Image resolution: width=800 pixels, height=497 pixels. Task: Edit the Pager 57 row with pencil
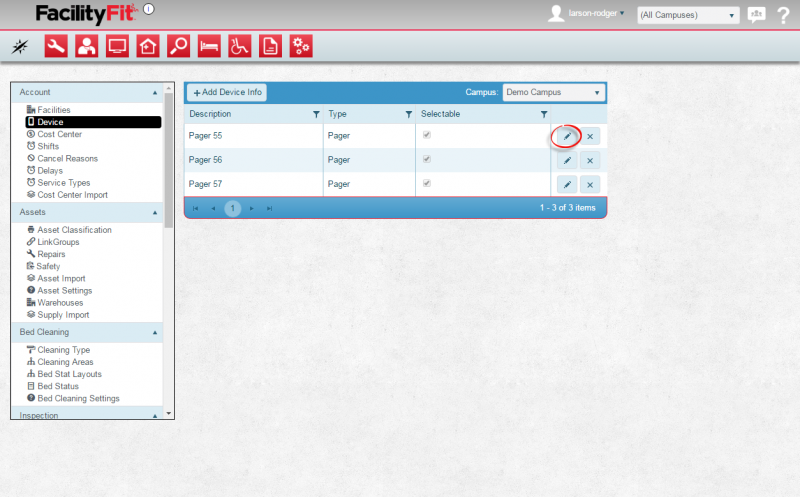[567, 185]
